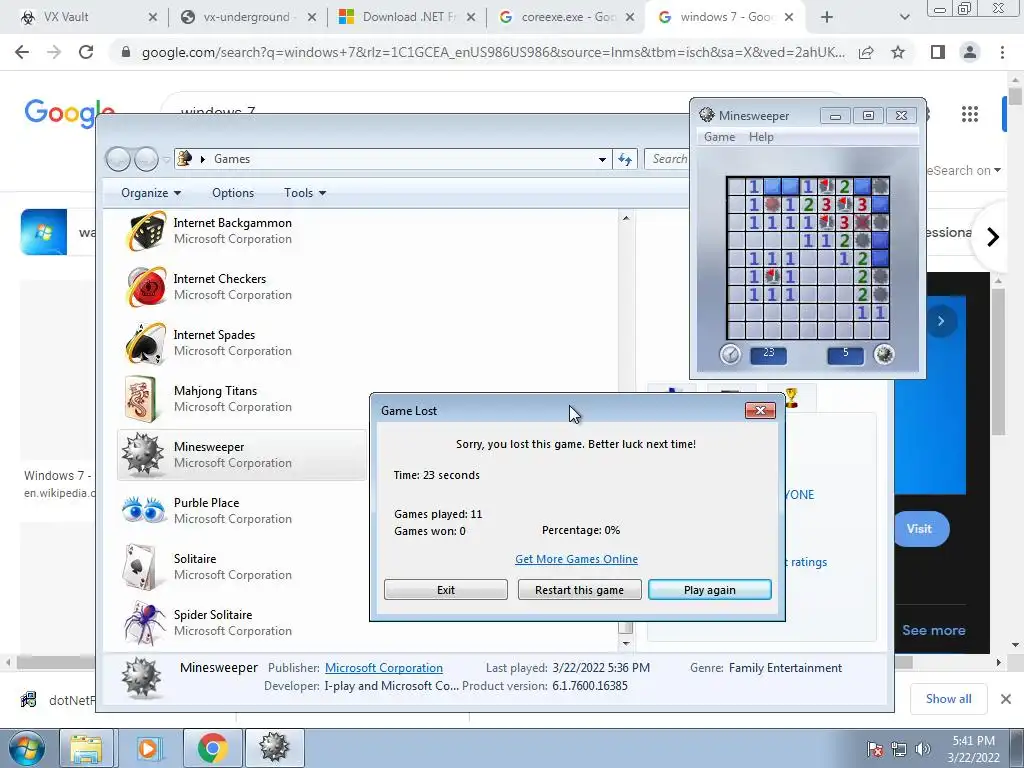Click the next arrow on Google image chips
Image resolution: width=1024 pixels, height=768 pixels.
tap(992, 236)
